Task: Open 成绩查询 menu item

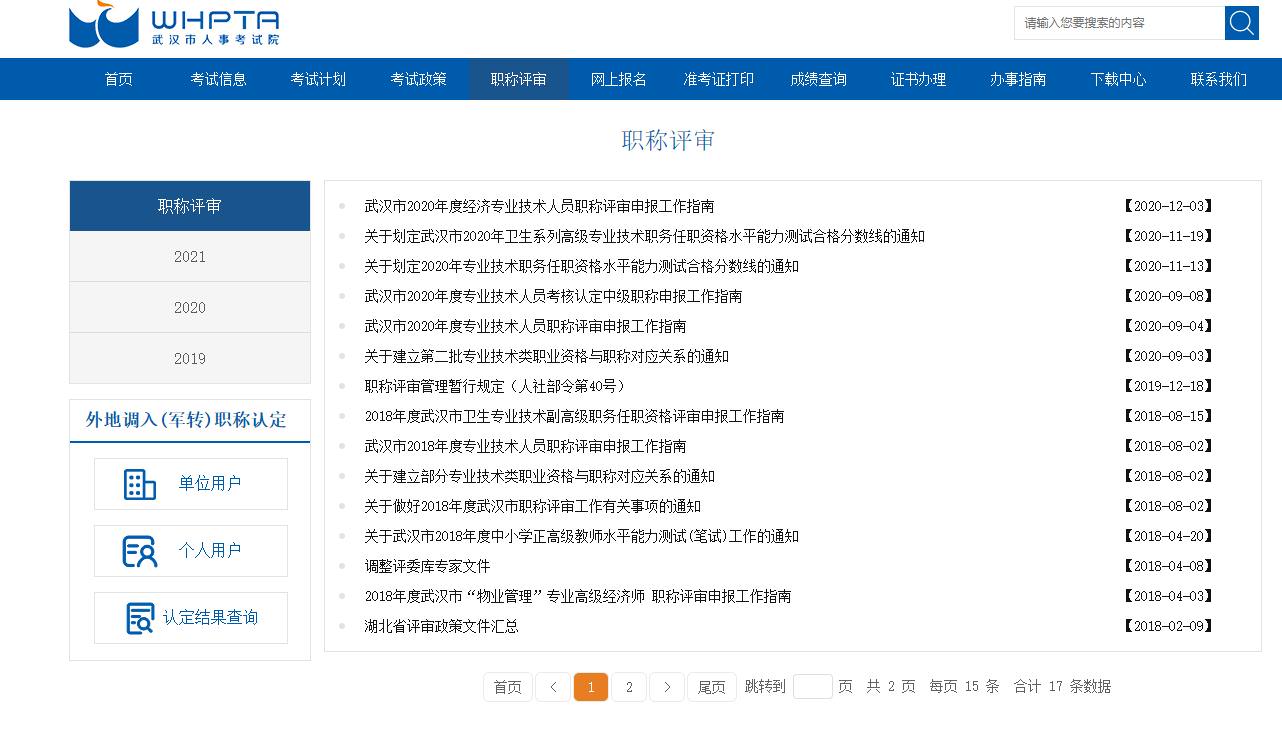Action: click(x=819, y=79)
